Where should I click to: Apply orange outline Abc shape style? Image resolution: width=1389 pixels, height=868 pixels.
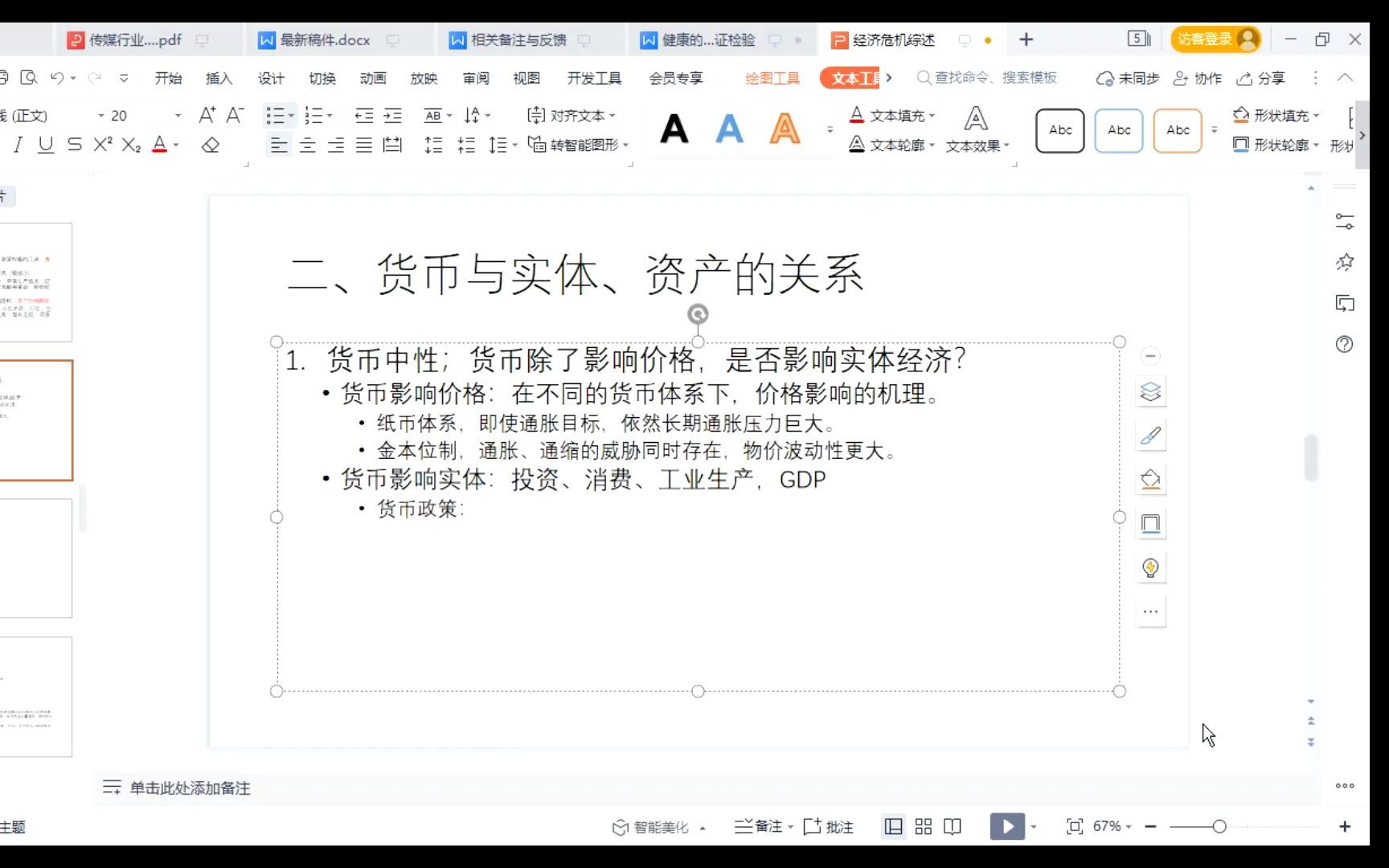point(1178,130)
